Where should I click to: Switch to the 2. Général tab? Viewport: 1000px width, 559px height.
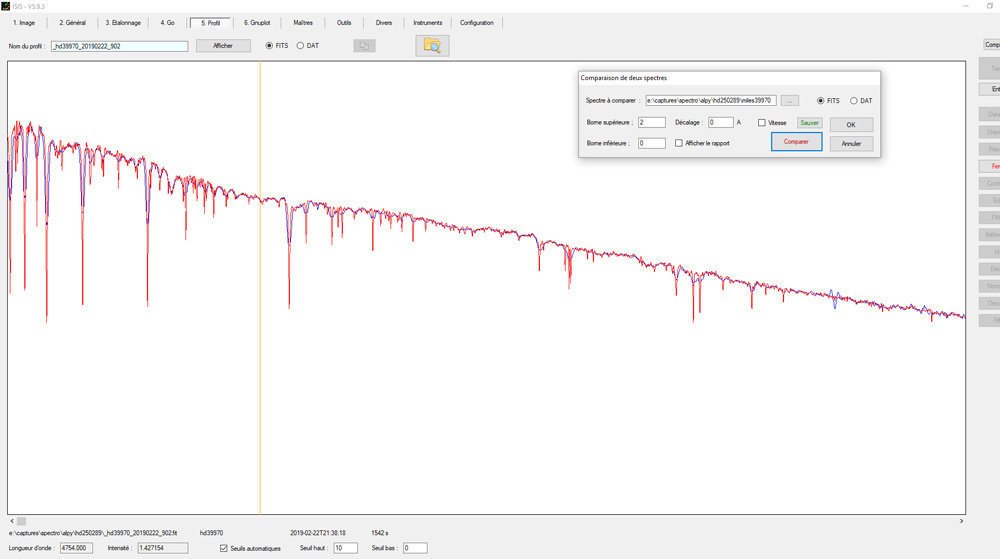[72, 23]
